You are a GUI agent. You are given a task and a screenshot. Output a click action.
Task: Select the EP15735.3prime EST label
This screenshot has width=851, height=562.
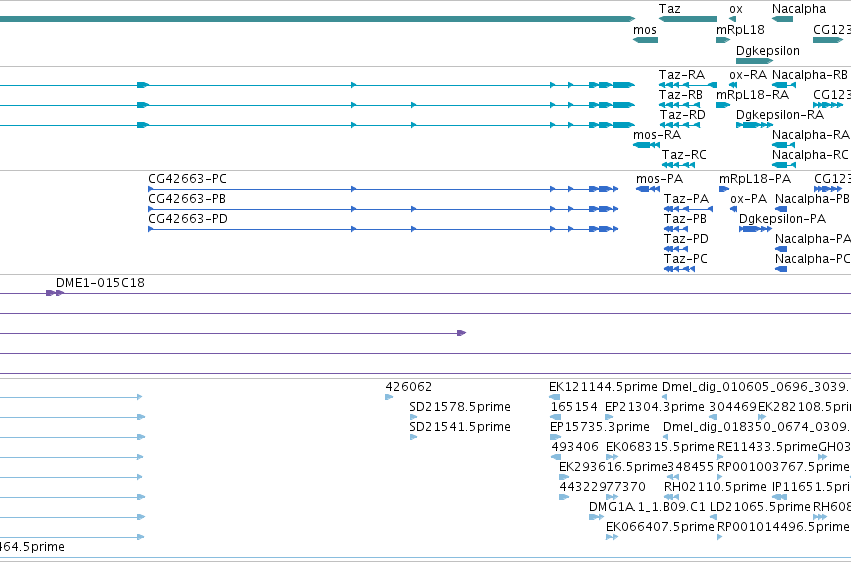(x=600, y=427)
